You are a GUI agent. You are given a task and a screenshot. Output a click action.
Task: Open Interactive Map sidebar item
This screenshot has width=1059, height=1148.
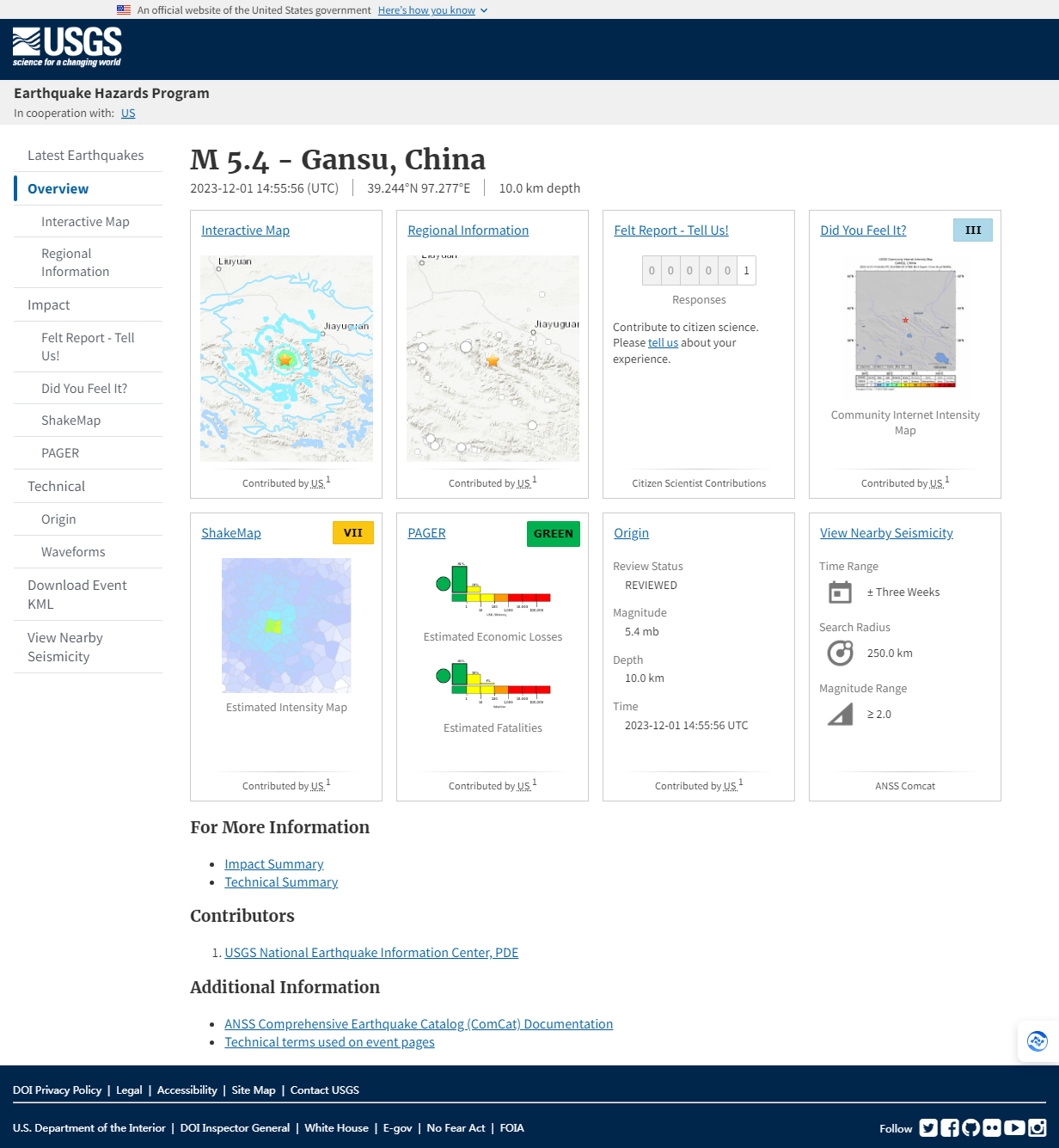(x=86, y=221)
